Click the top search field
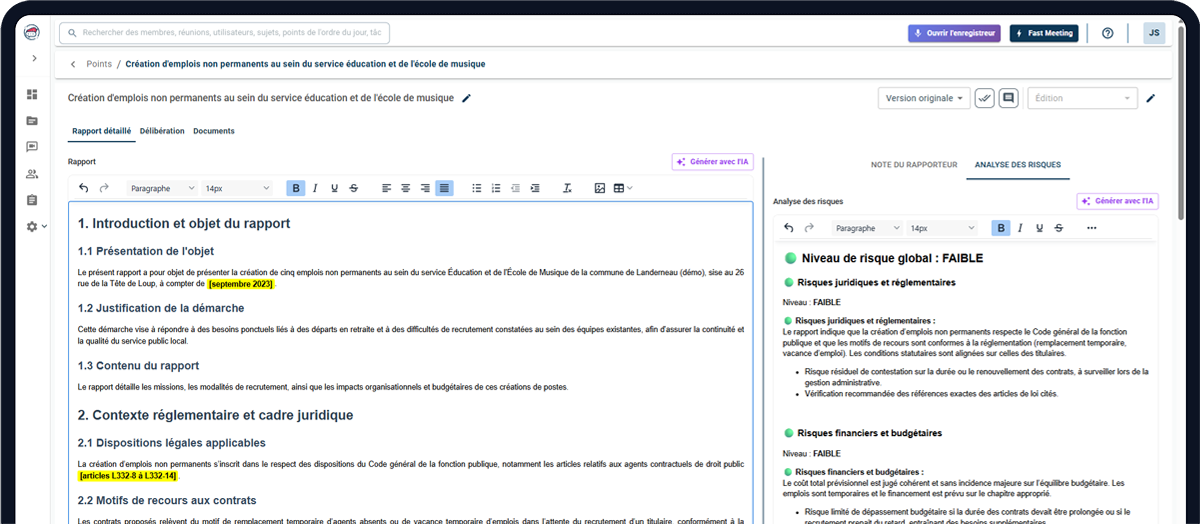Screen dimensions: 1200x524 click(225, 33)
